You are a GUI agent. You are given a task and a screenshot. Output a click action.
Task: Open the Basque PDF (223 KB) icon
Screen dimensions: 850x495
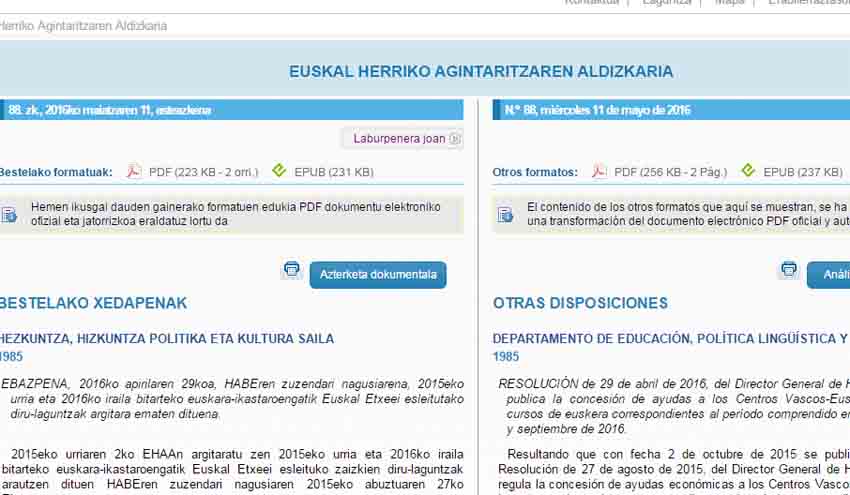[133, 171]
